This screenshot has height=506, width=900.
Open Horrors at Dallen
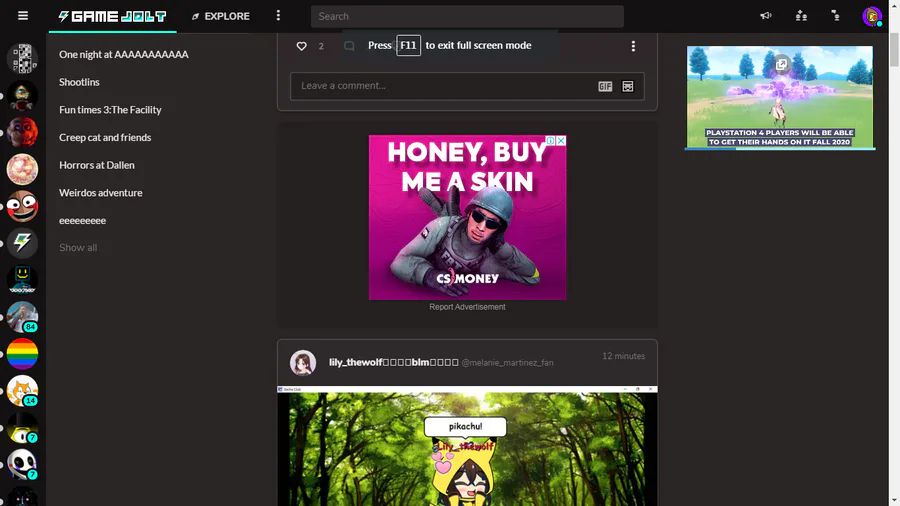[x=96, y=165]
